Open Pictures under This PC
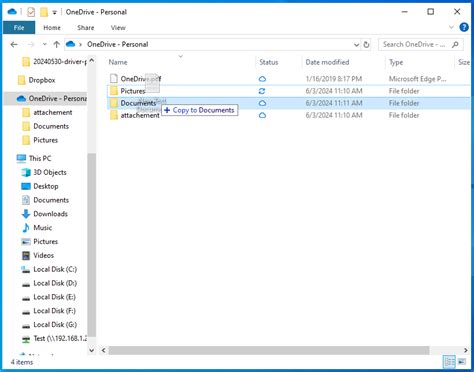 pos(40,241)
